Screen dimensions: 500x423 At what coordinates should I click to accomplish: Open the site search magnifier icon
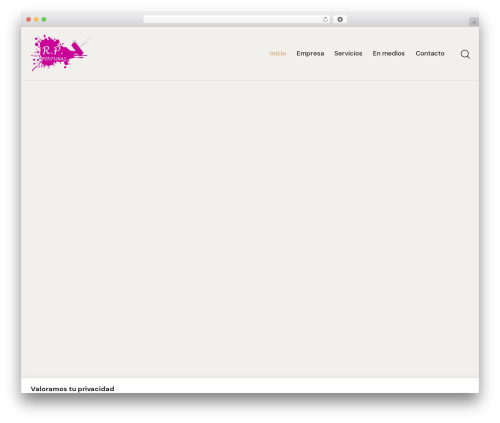pos(465,54)
